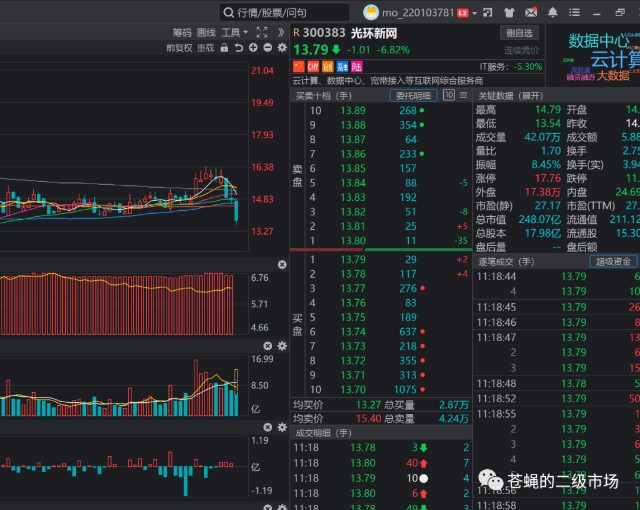
Task: Open the mail messages icon
Action: [x=531, y=12]
